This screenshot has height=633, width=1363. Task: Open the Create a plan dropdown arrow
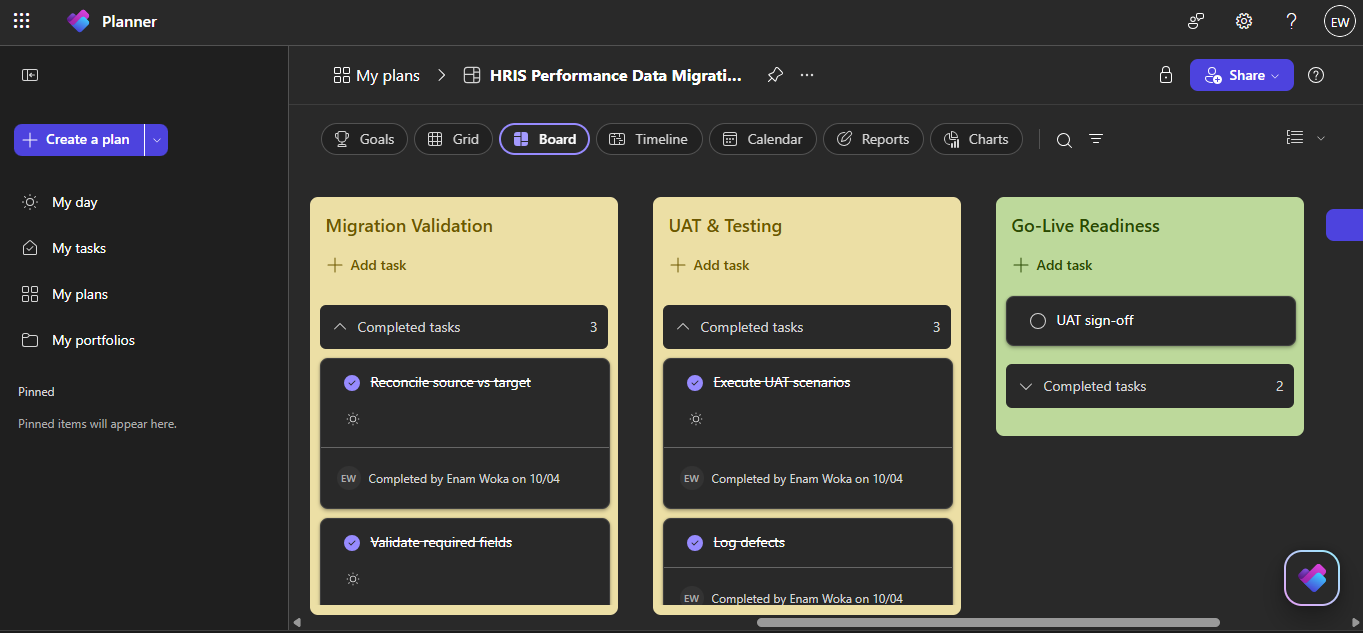tap(156, 140)
